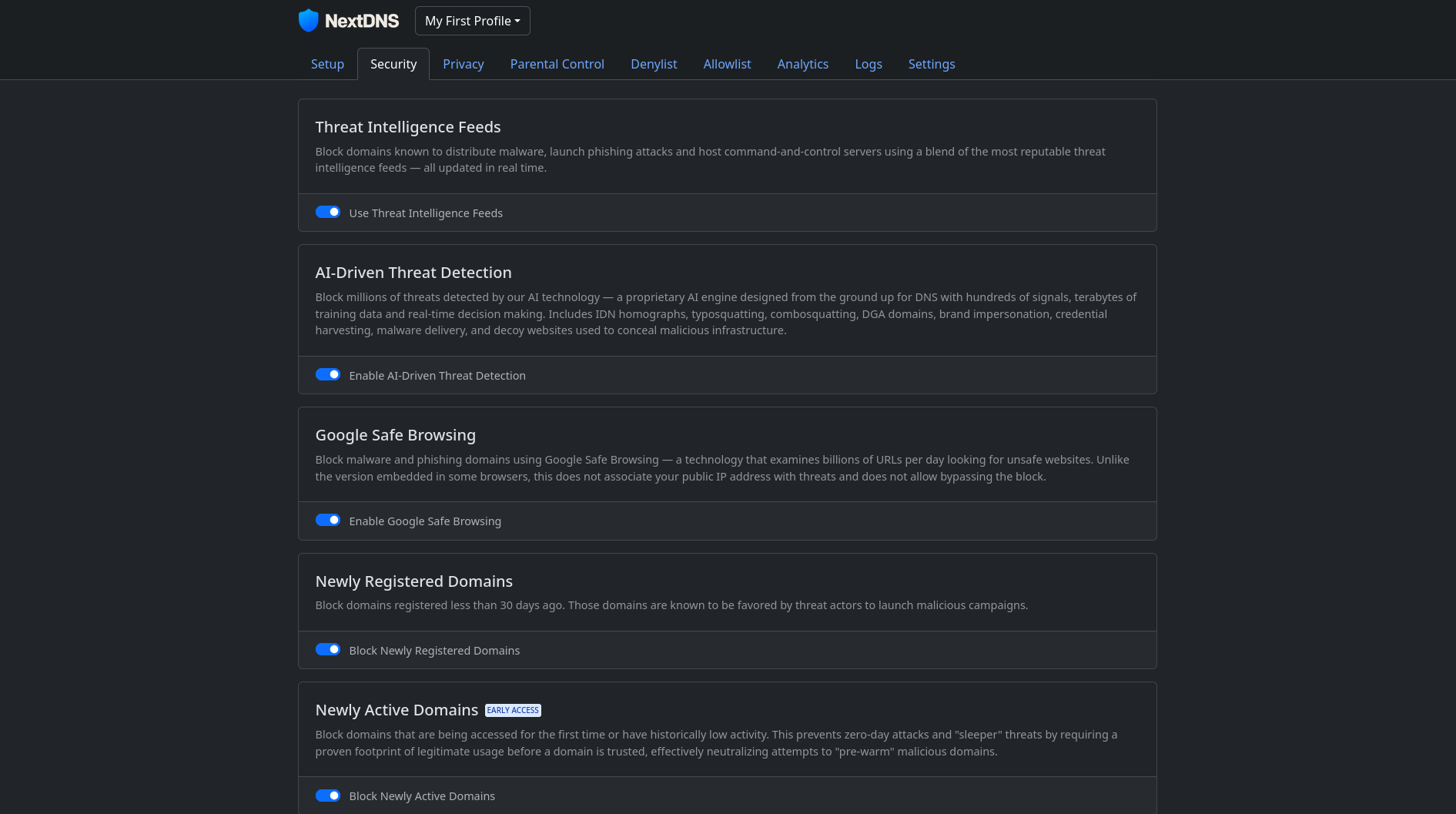Open the Logs tab
1456x814 pixels.
tap(869, 64)
